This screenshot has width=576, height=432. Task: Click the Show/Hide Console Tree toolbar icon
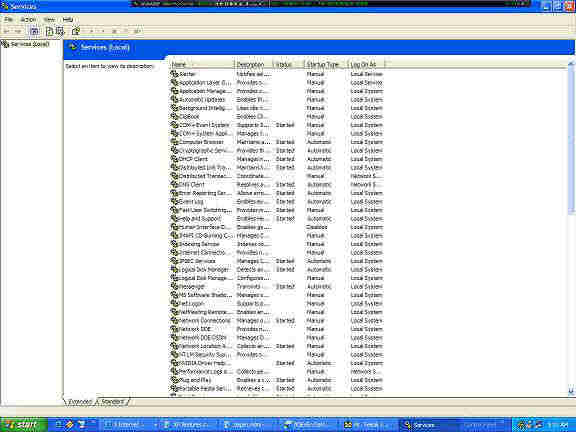34,31
